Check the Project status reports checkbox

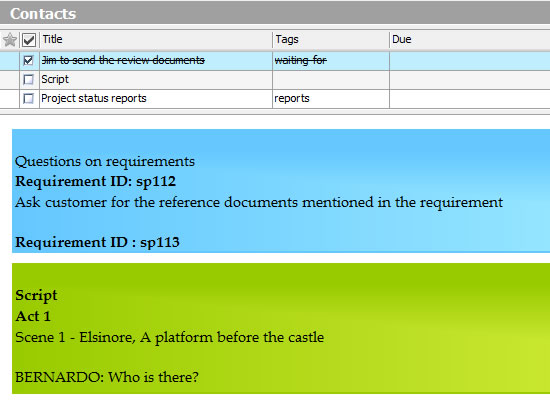pyautogui.click(x=28, y=98)
